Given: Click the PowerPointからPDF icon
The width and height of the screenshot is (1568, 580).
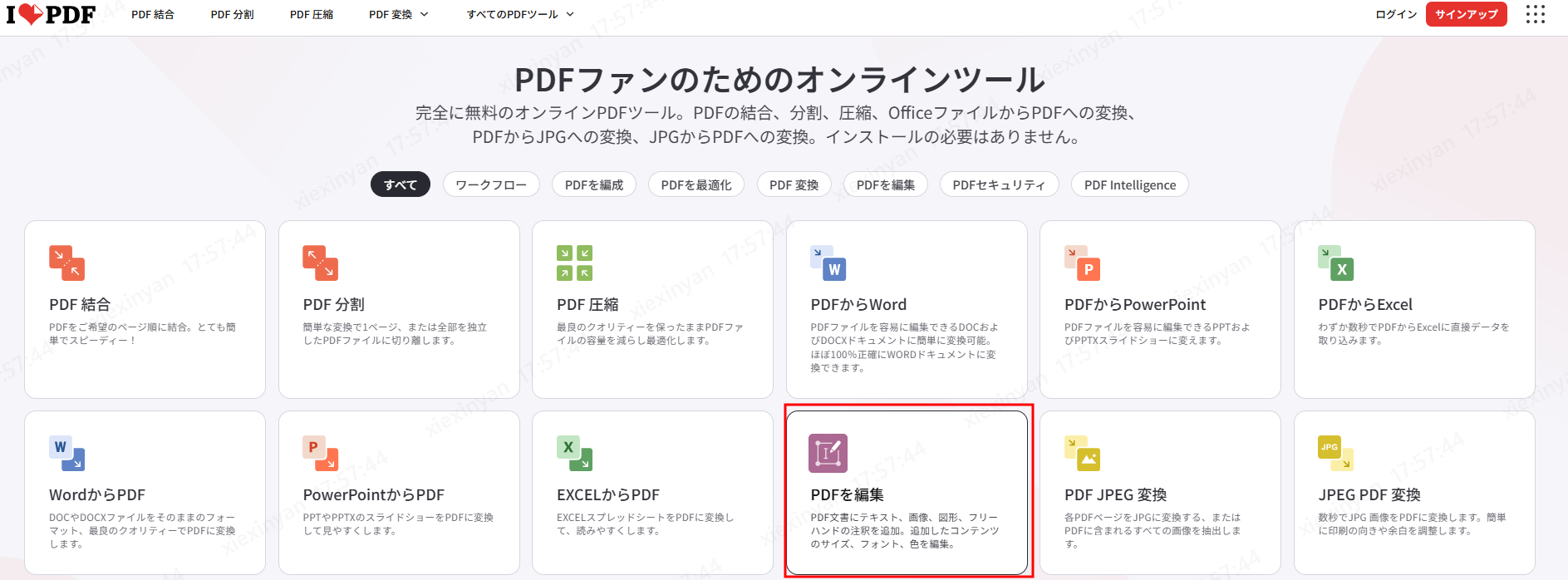Looking at the screenshot, I should point(321,453).
